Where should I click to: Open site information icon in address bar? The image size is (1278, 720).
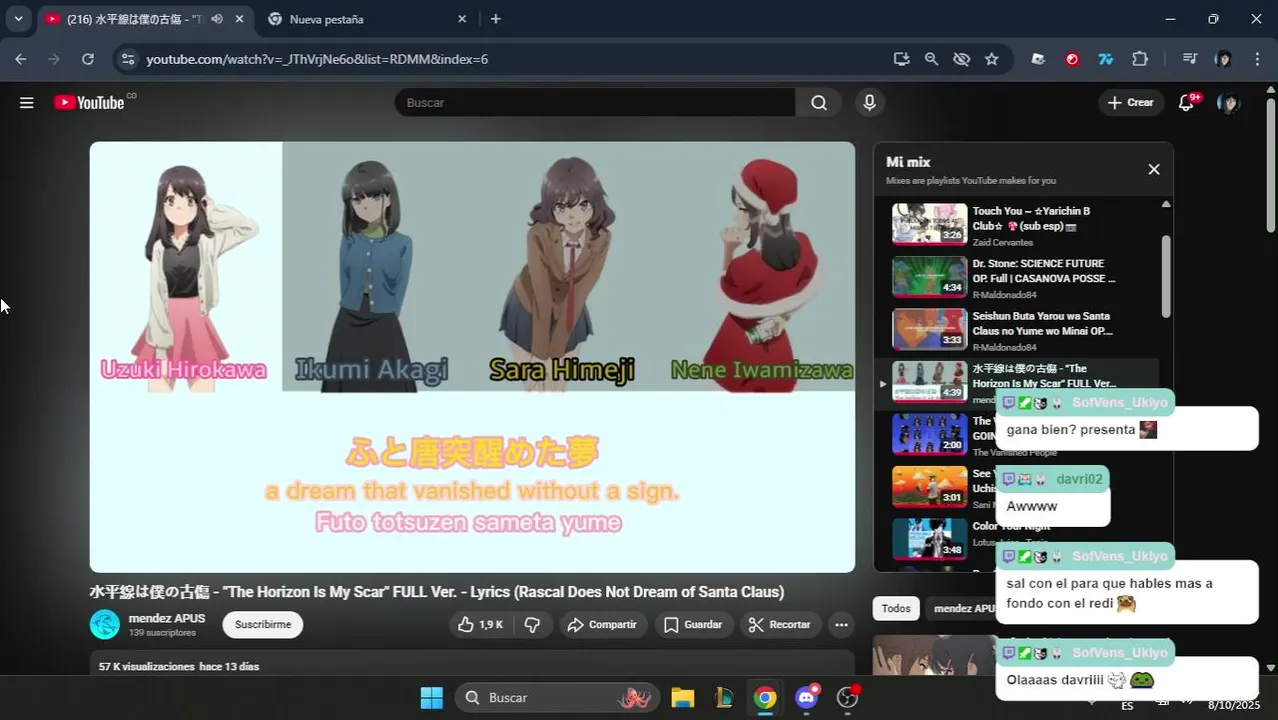click(127, 59)
